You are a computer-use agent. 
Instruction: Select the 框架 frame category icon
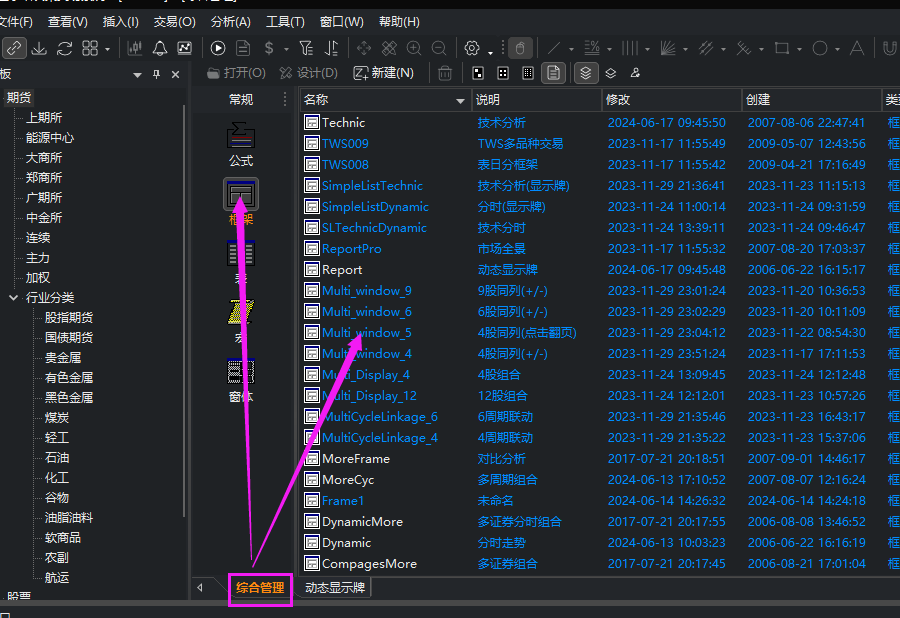[x=240, y=201]
